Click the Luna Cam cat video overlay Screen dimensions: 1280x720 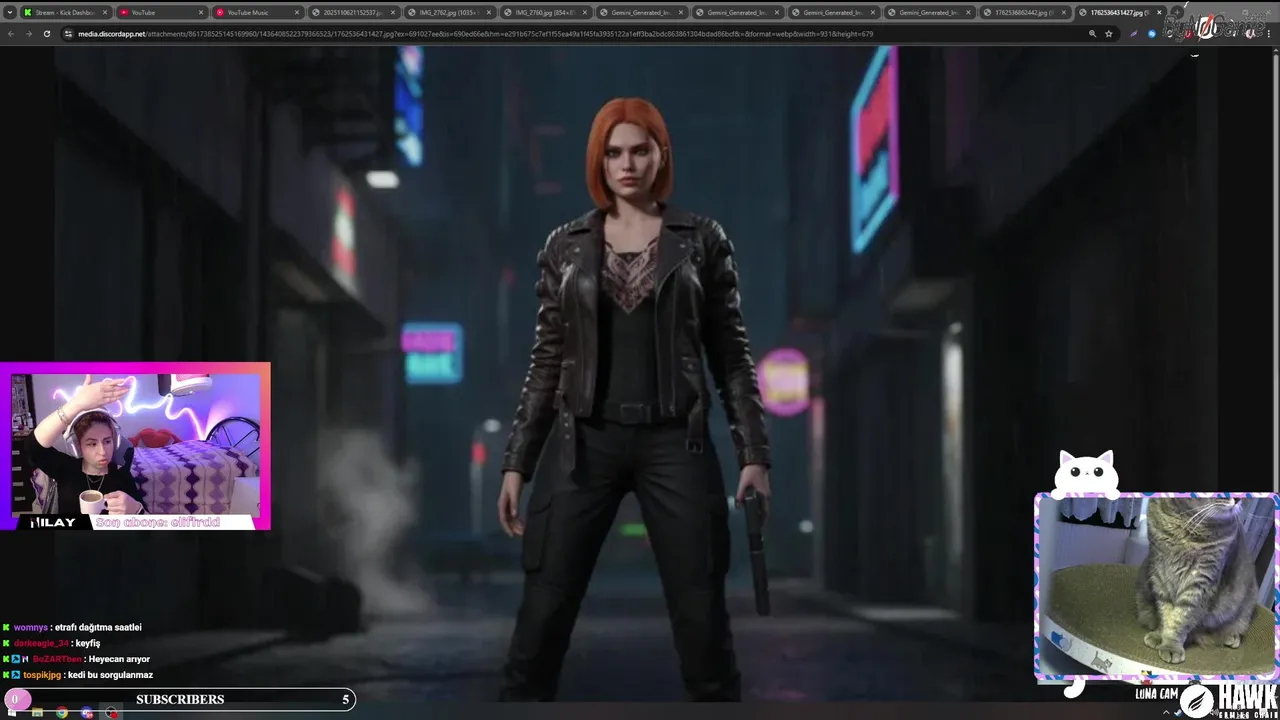pyautogui.click(x=1157, y=586)
